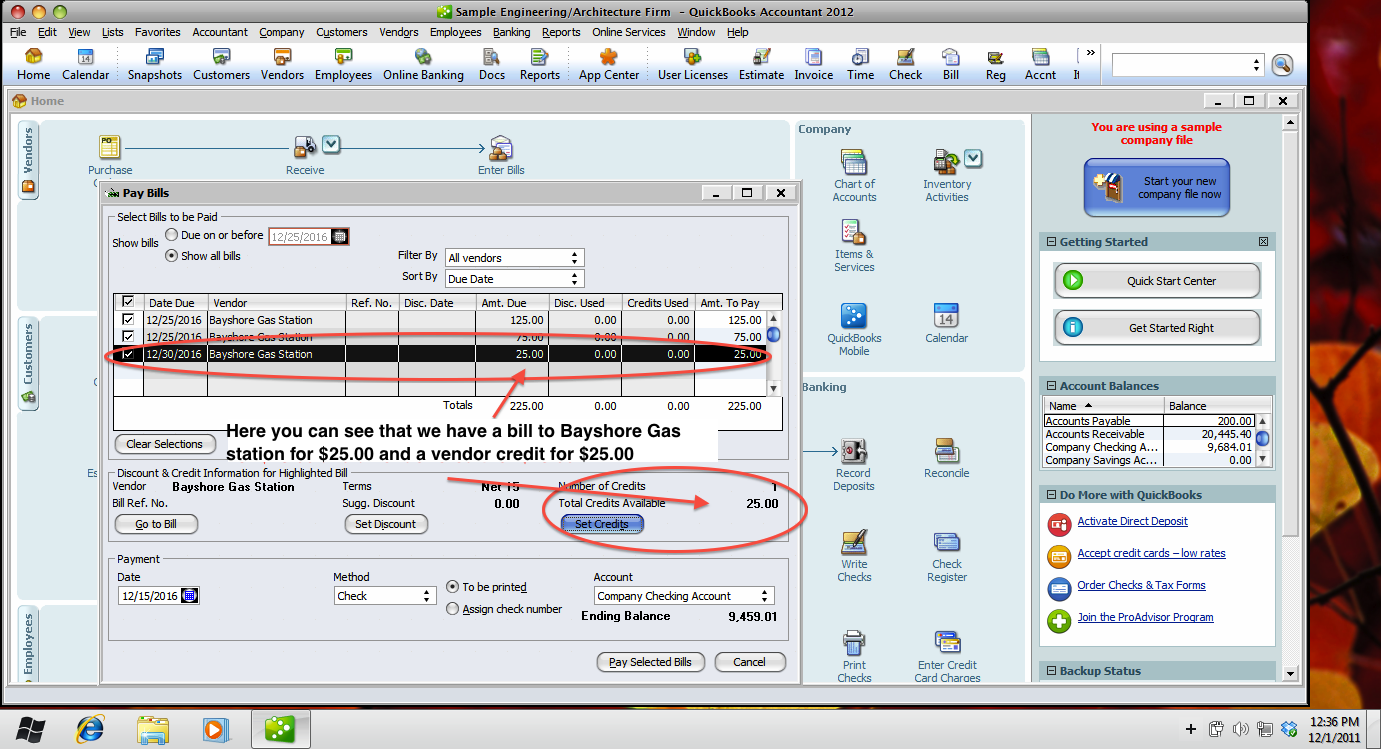This screenshot has width=1381, height=749.
Task: Collapse the Account Balances panel
Action: tap(1050, 386)
